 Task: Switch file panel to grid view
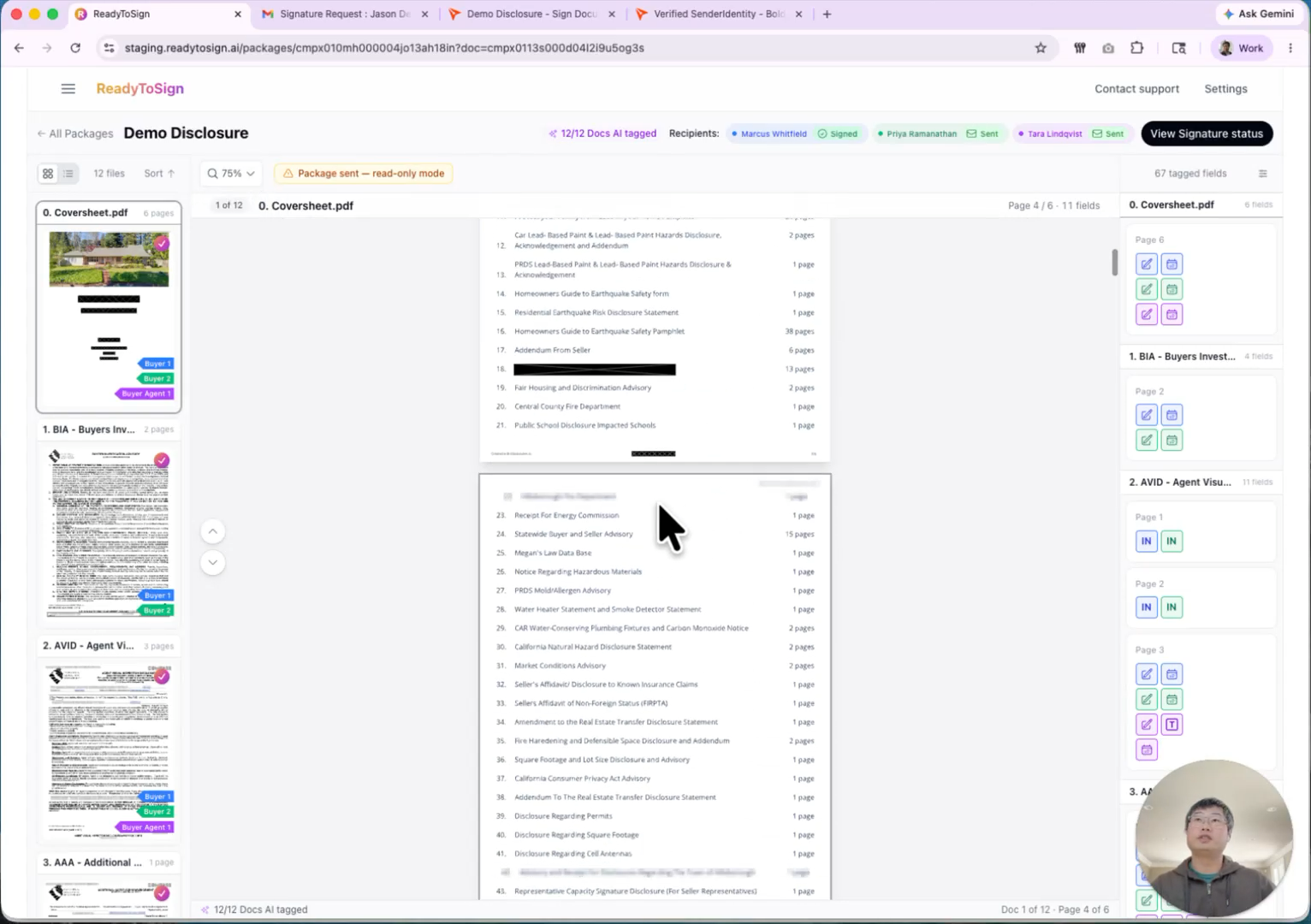48,174
